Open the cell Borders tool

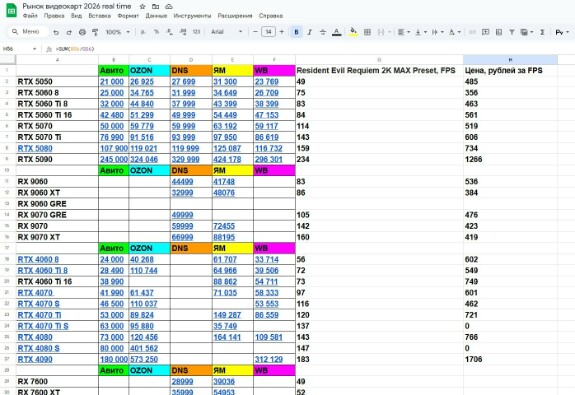pos(367,32)
